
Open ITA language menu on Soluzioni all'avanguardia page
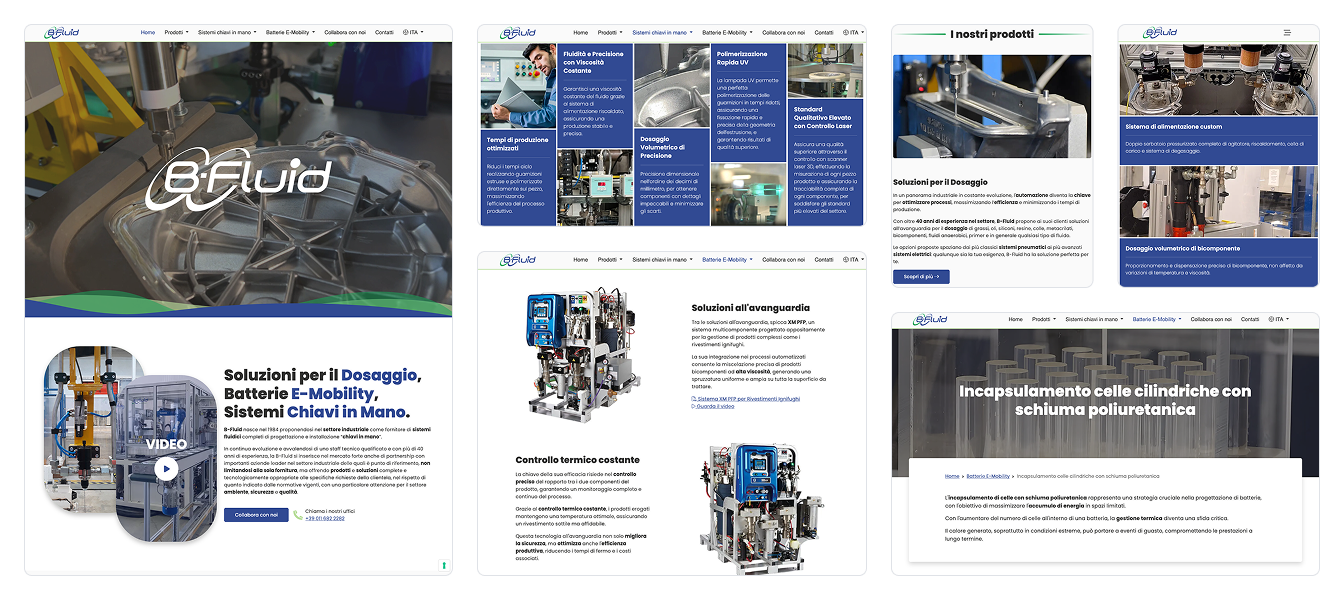click(x=853, y=260)
